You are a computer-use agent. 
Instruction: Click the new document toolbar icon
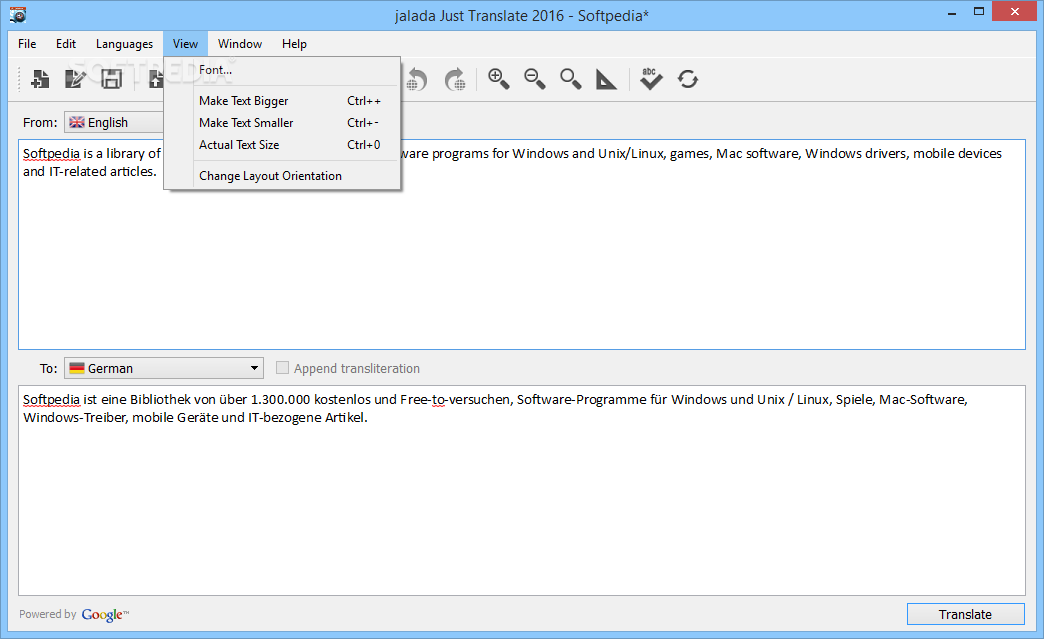40,79
